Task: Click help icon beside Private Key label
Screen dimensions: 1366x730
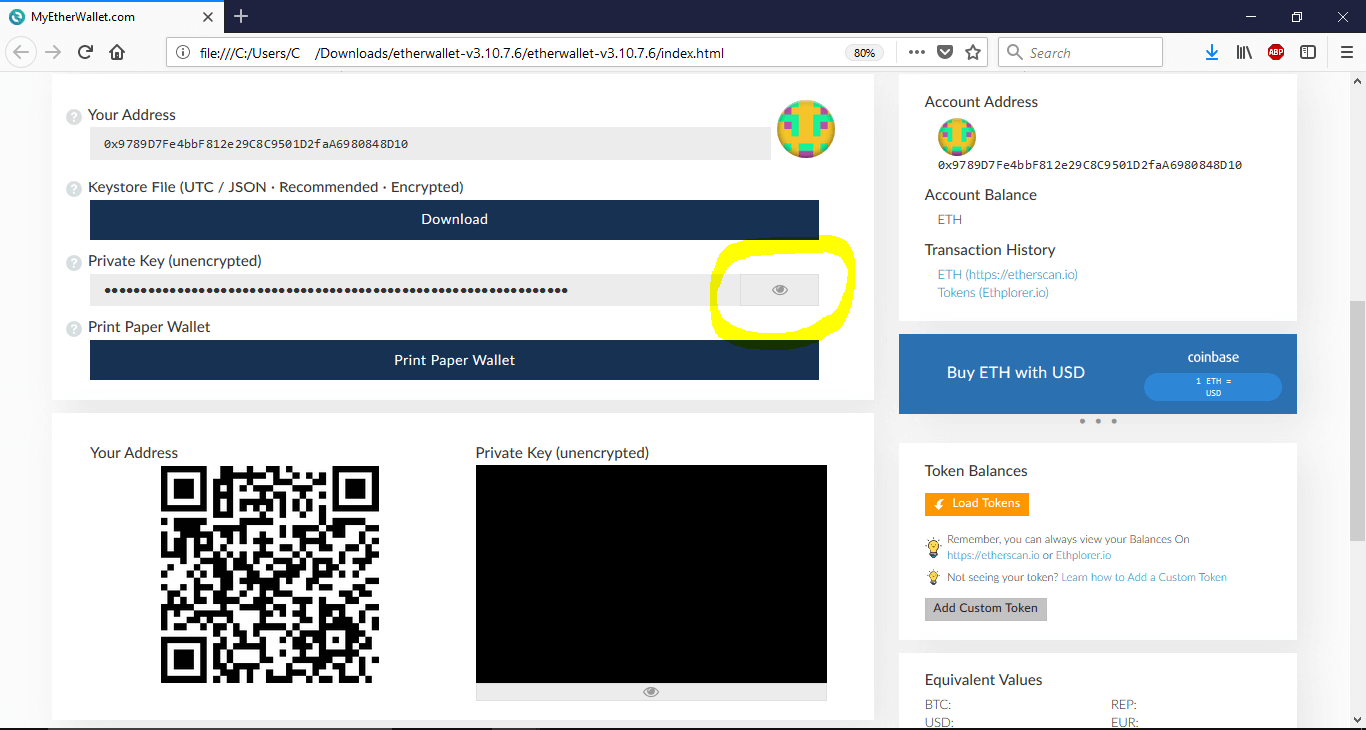Action: click(73, 263)
